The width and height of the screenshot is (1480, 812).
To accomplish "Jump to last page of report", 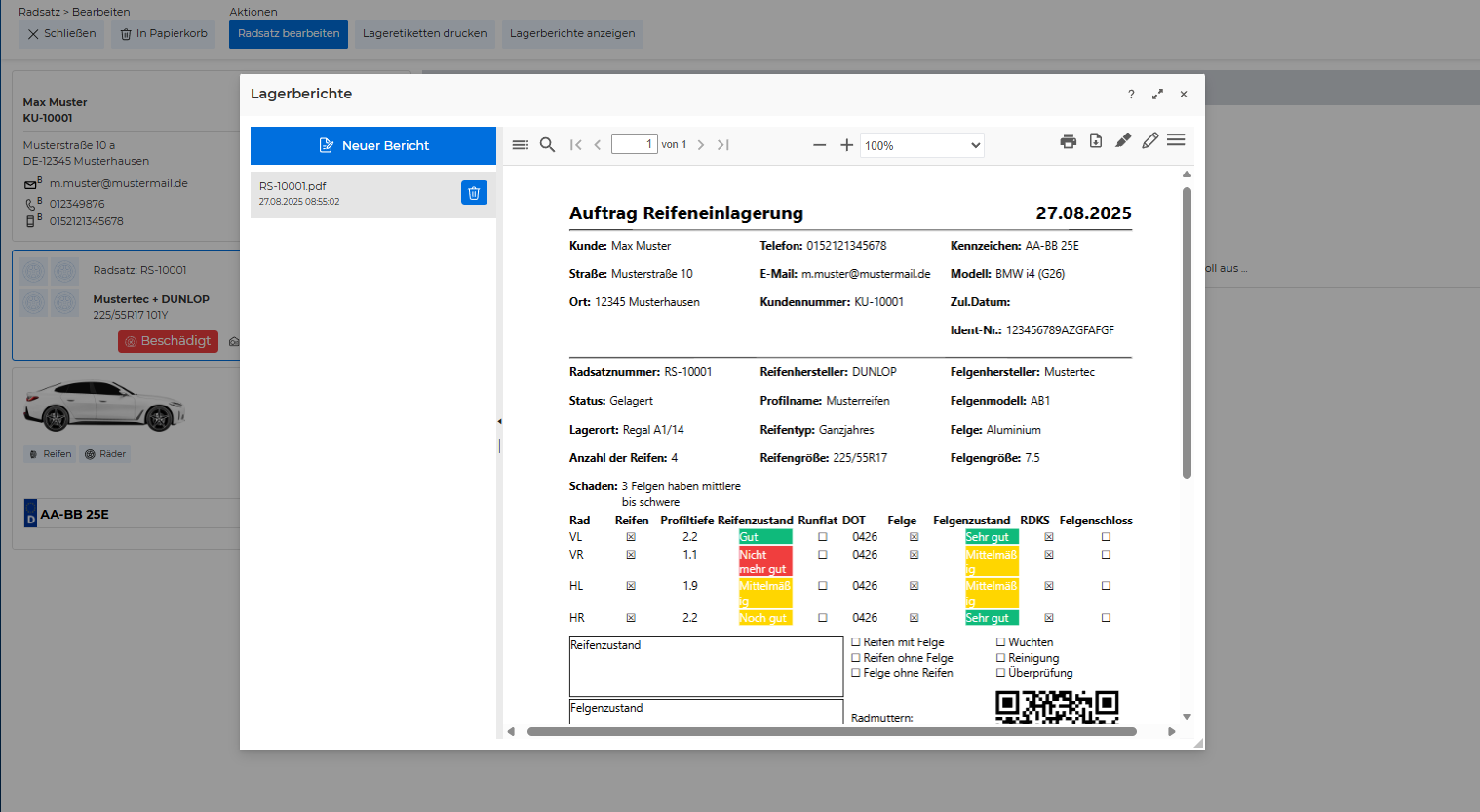I will [x=723, y=145].
